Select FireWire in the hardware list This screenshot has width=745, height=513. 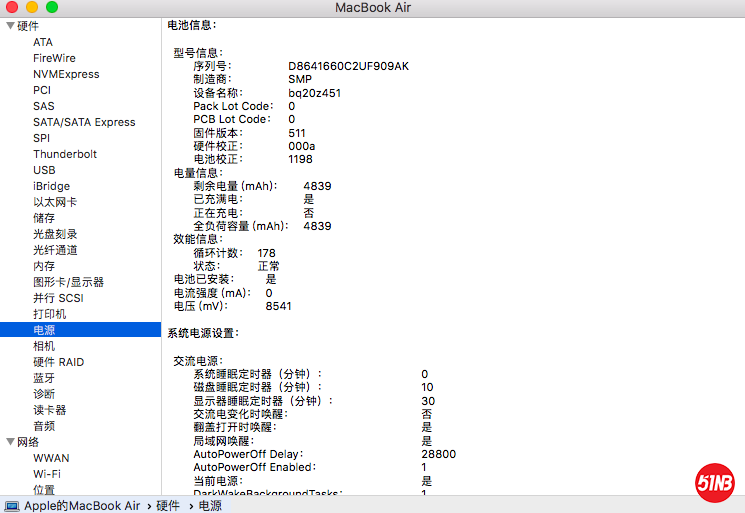point(54,58)
